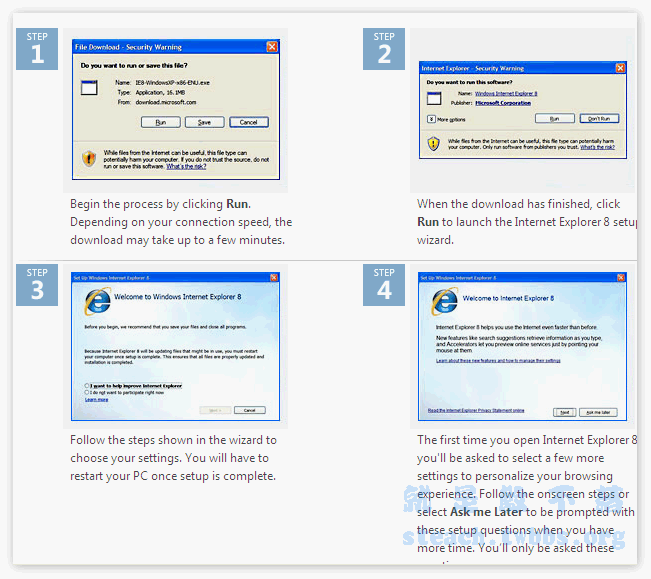Select the file name IE8-WindowsXP-x86-ENU.exe
The image size is (651, 579).
(x=172, y=83)
